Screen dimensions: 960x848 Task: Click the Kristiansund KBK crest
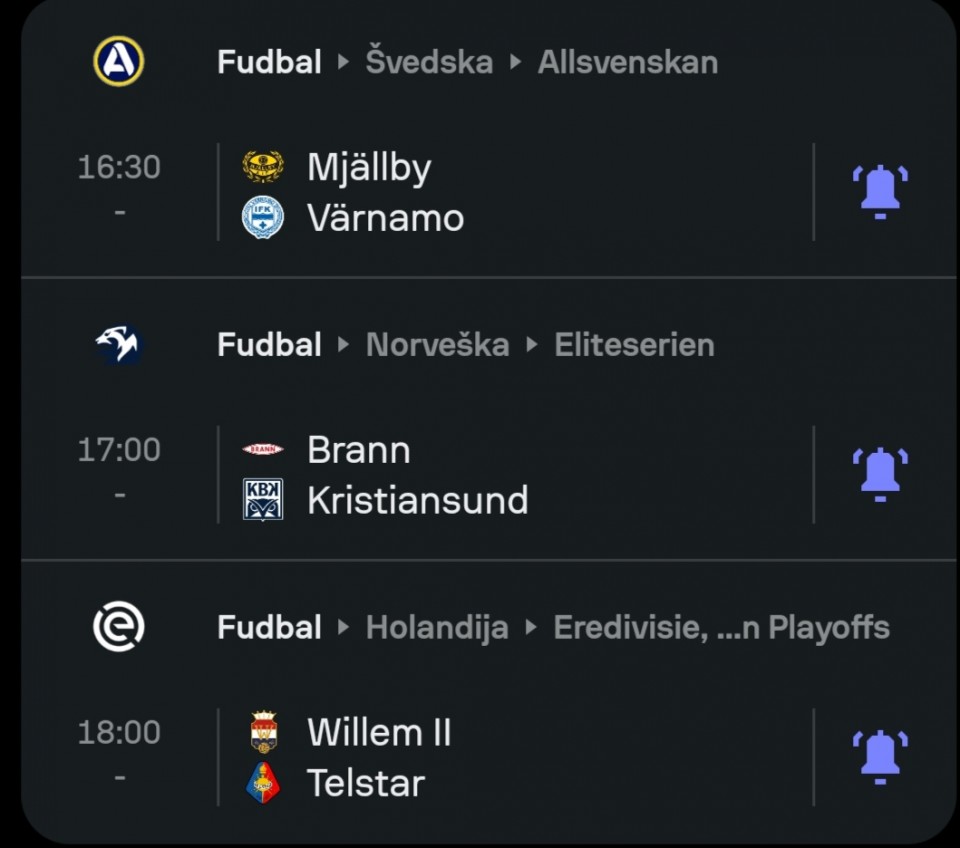click(x=263, y=500)
